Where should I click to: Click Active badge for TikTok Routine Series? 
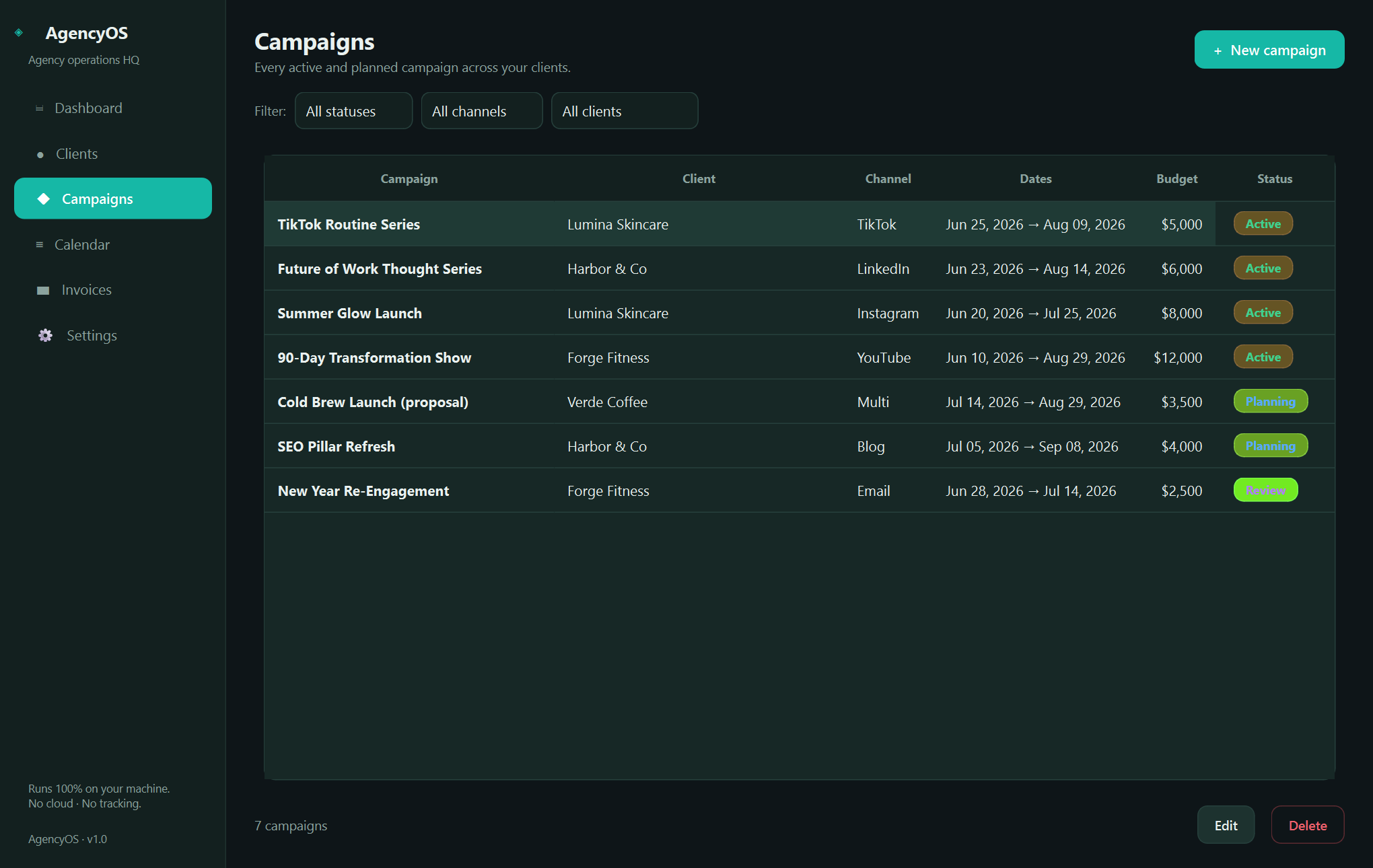point(1263,223)
